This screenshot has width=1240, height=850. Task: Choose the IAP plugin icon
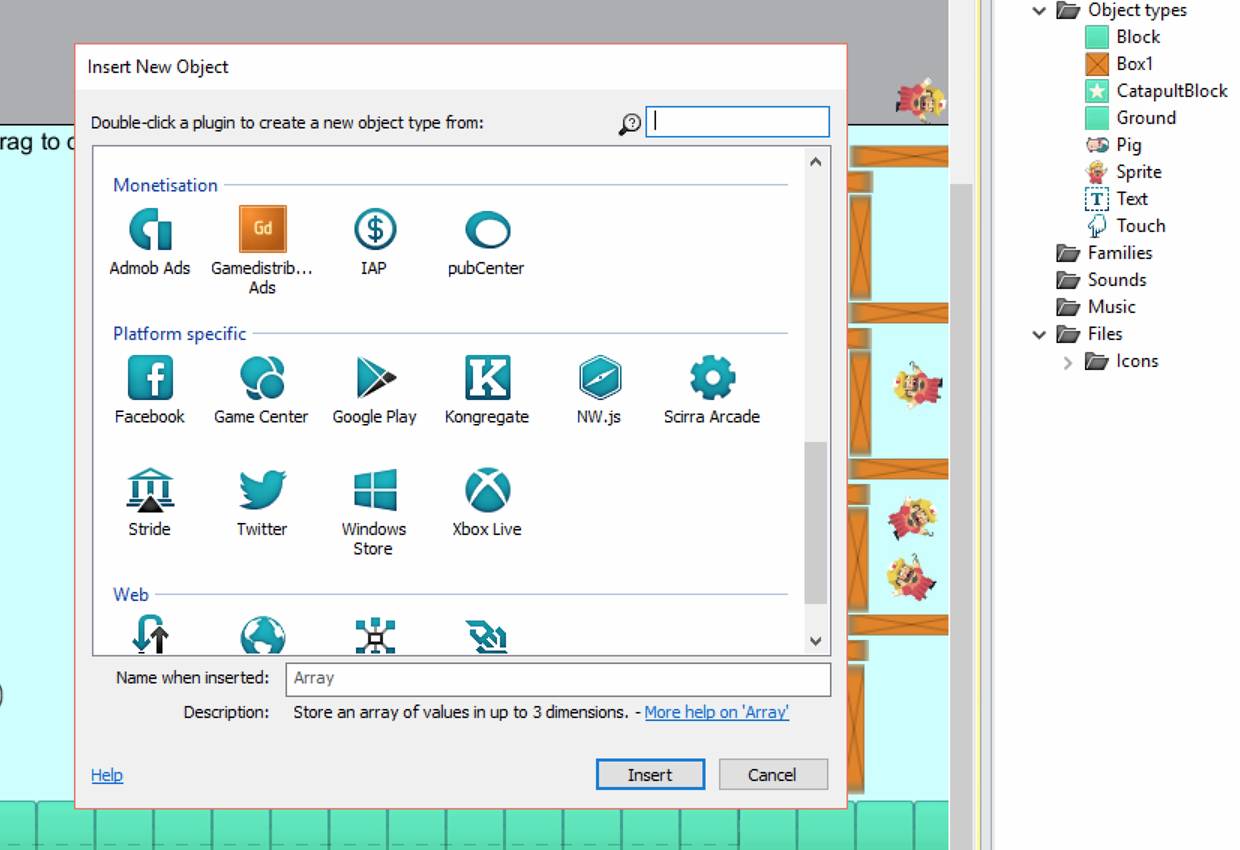coord(375,230)
